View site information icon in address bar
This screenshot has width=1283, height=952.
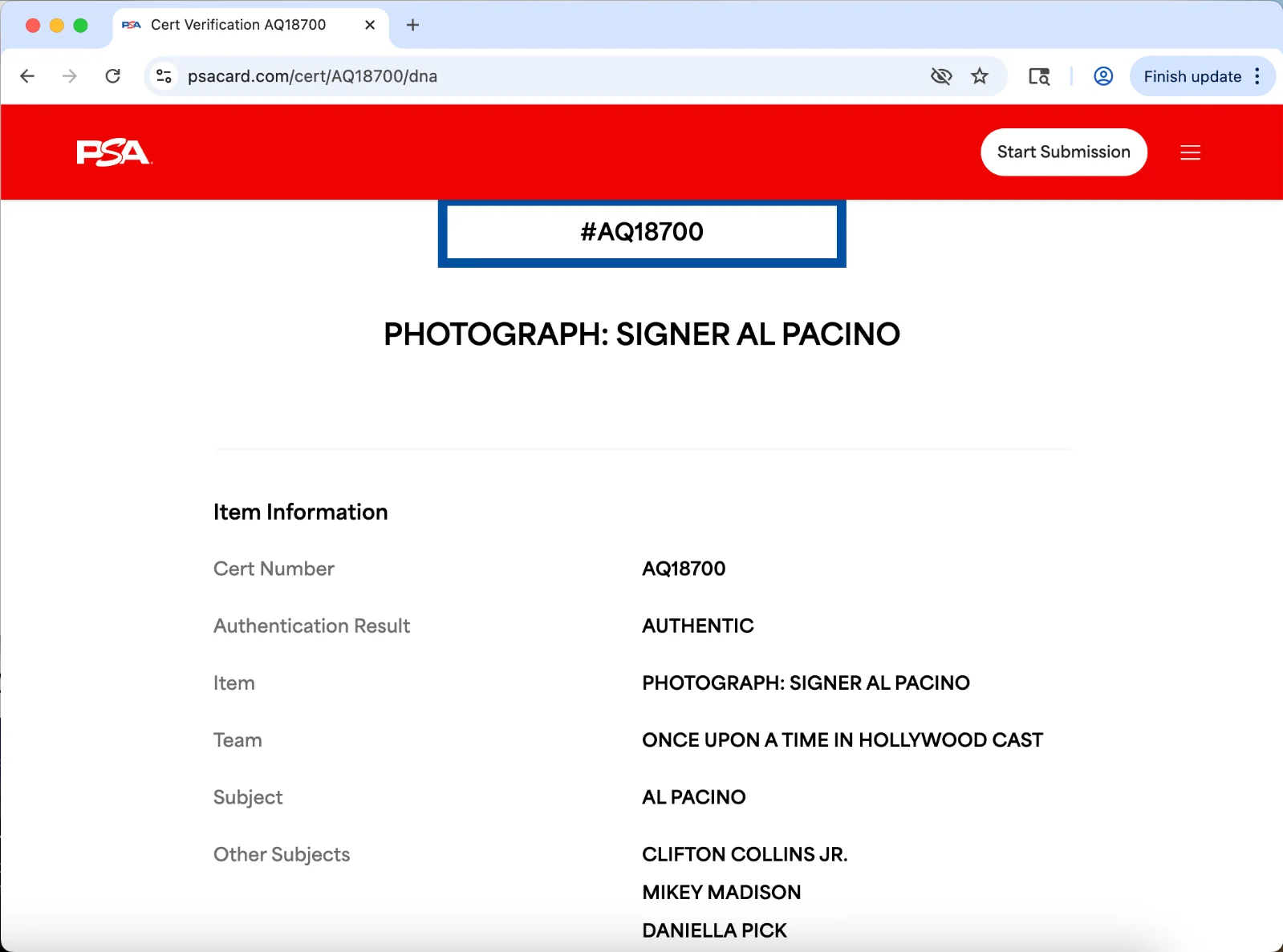[164, 76]
